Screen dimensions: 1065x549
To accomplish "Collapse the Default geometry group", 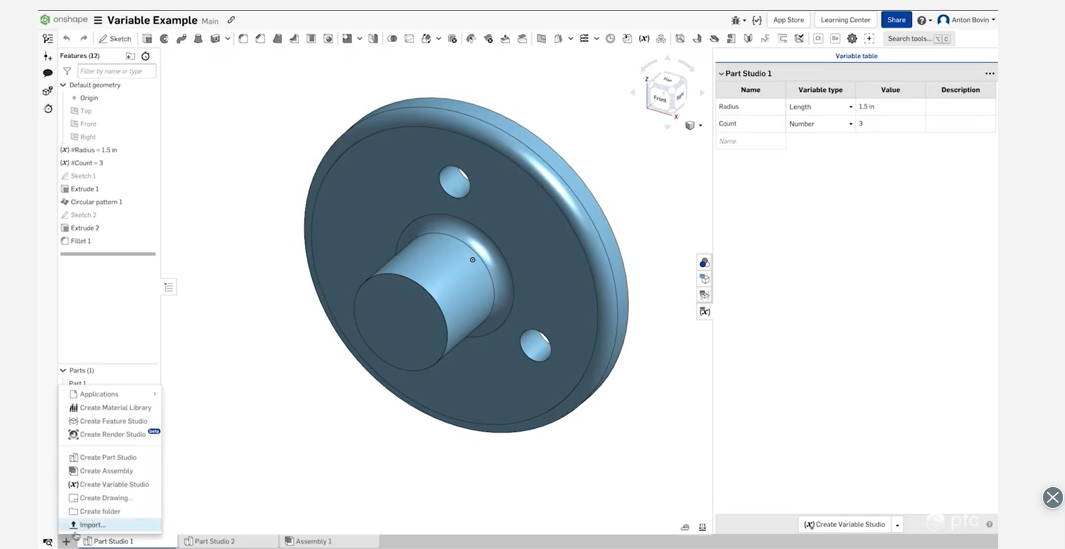I will point(63,85).
